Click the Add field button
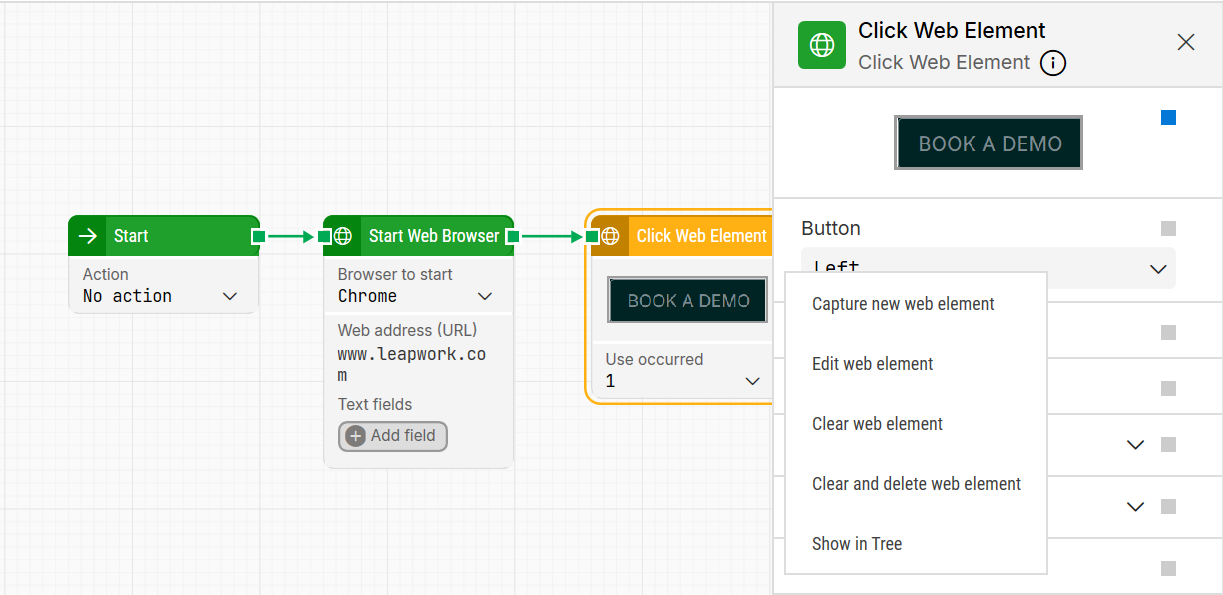Image resolution: width=1223 pixels, height=595 pixels. click(393, 436)
